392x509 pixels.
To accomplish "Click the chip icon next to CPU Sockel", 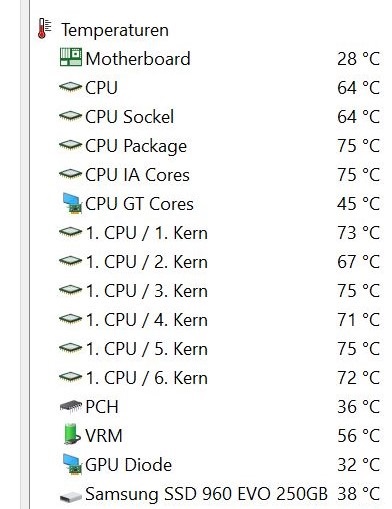I will [x=70, y=116].
